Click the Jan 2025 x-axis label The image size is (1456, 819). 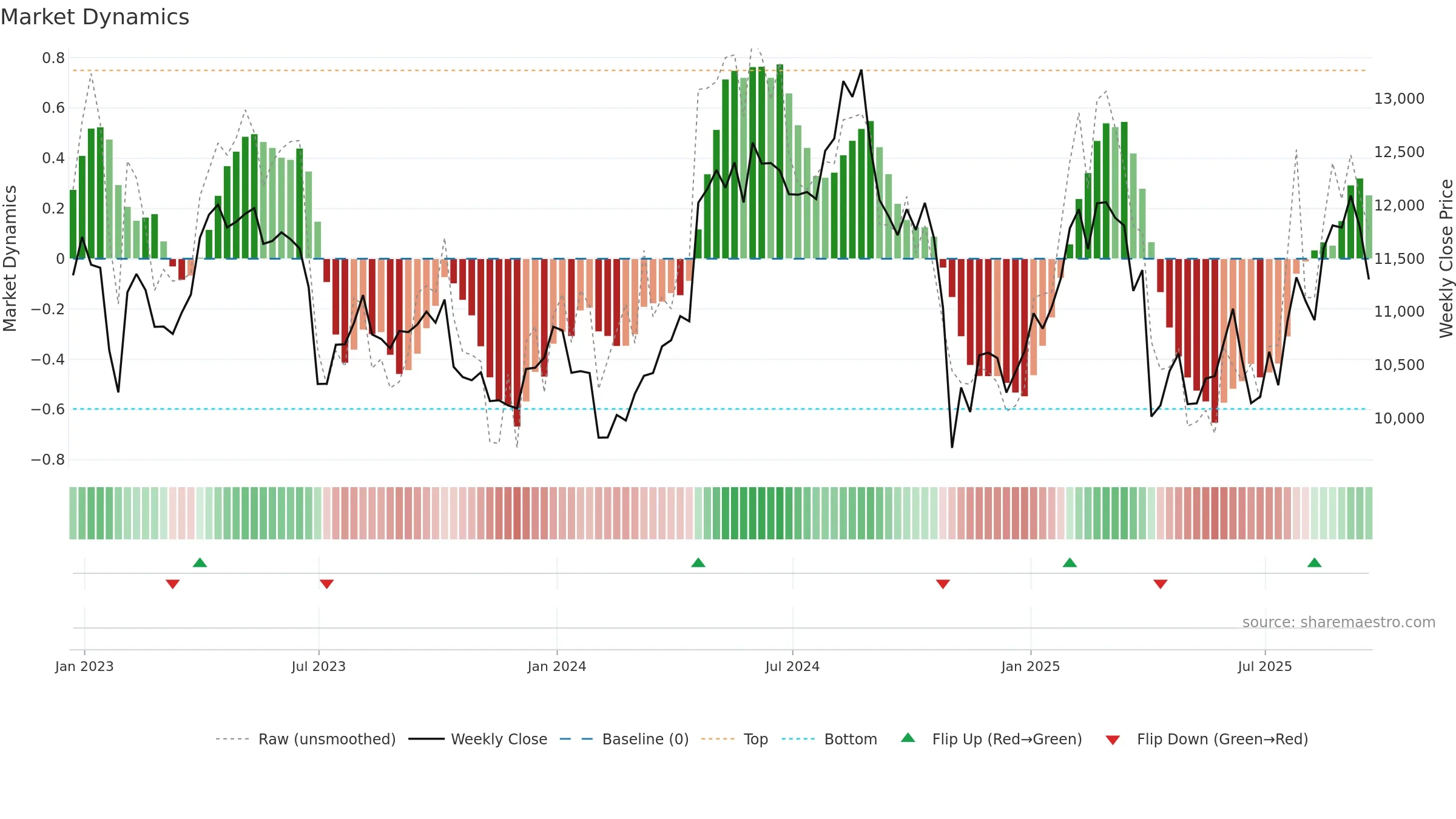(1031, 666)
